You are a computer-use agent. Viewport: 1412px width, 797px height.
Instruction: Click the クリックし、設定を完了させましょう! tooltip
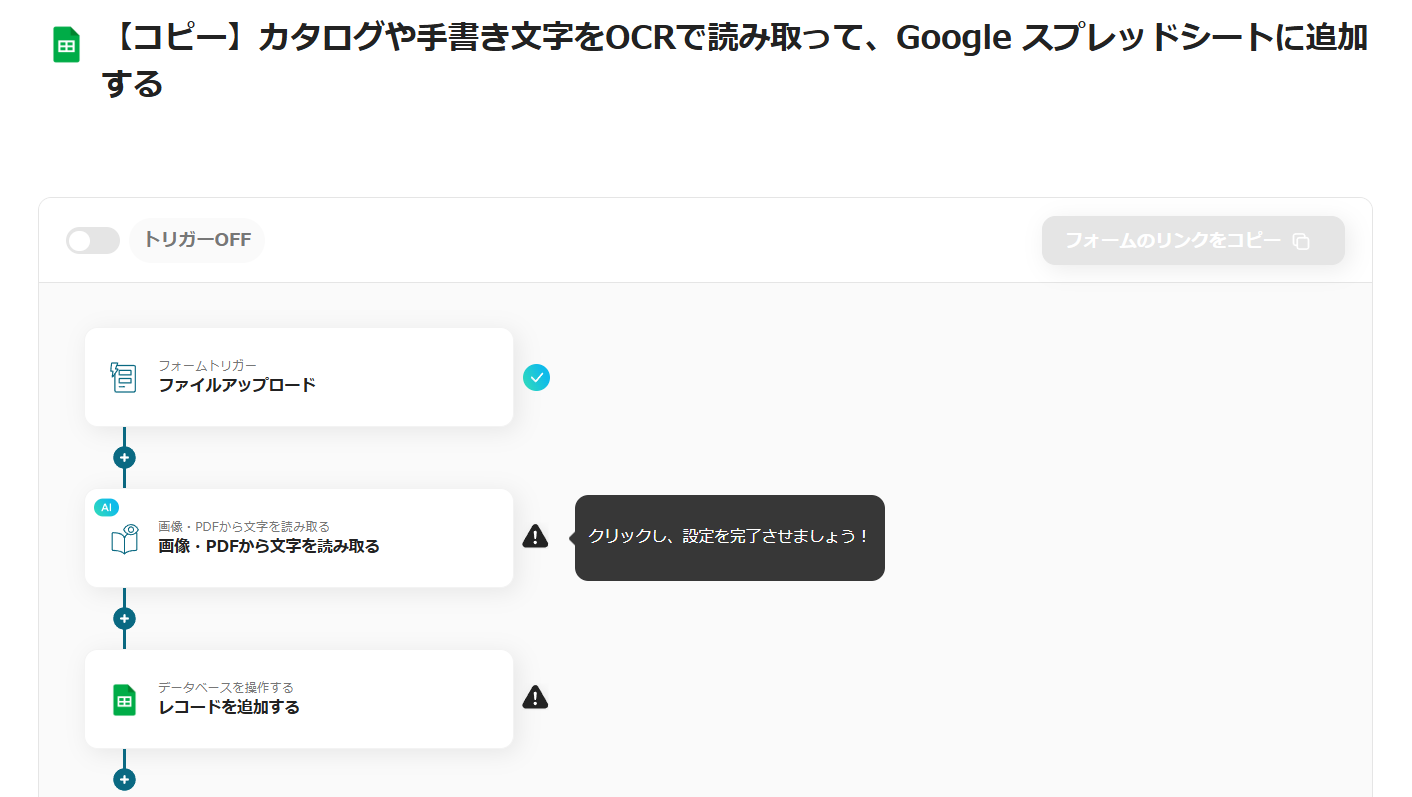[729, 537]
